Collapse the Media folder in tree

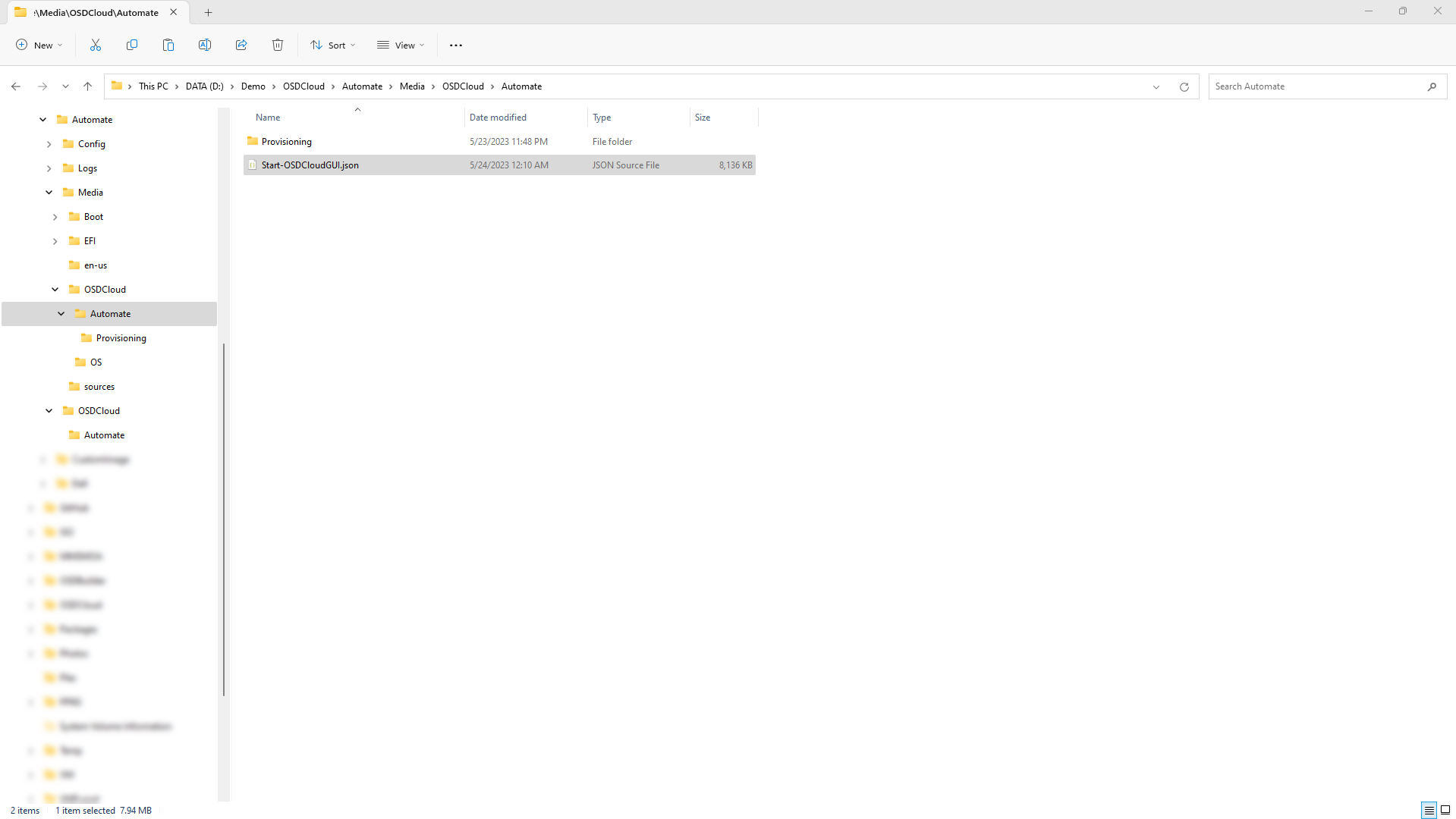pyautogui.click(x=49, y=193)
